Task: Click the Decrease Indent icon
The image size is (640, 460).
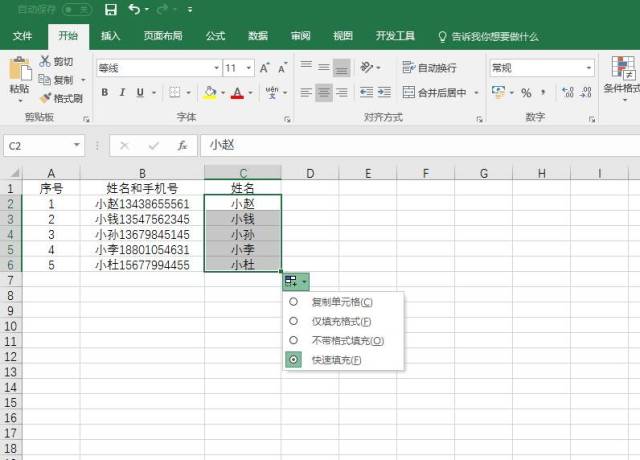Action: point(366,93)
